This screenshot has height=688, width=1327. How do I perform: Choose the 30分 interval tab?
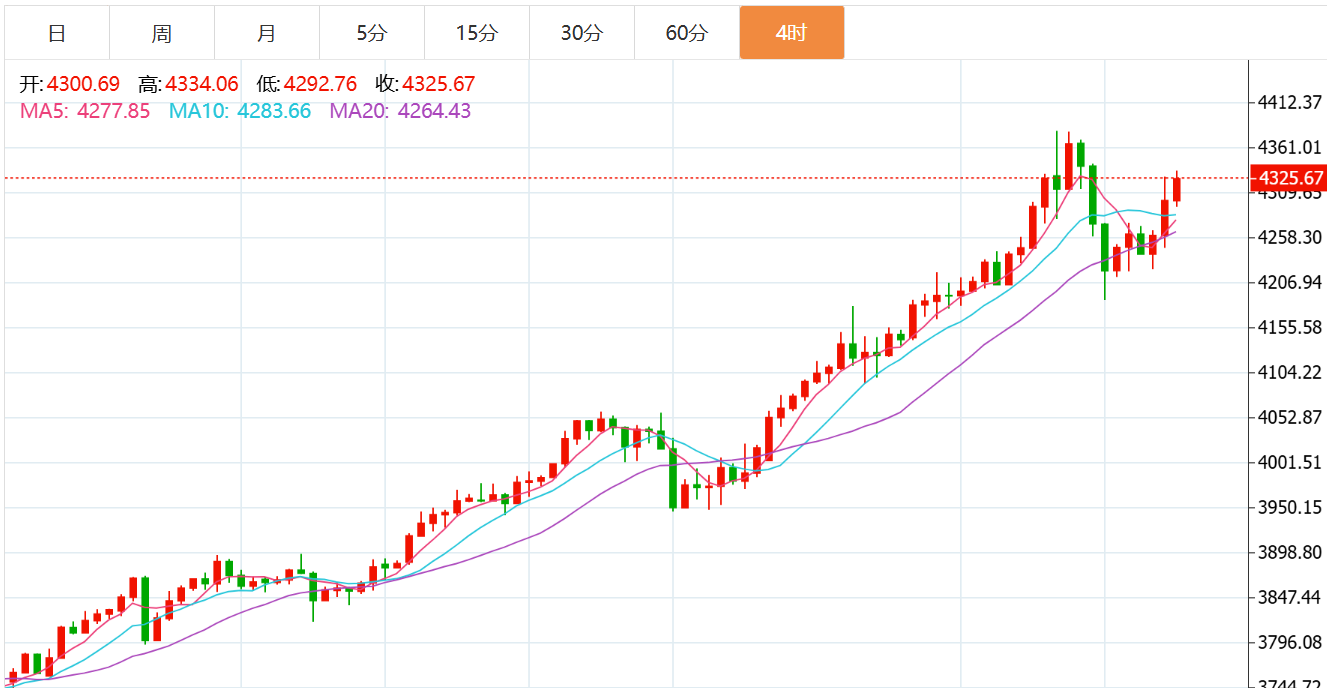click(x=582, y=33)
